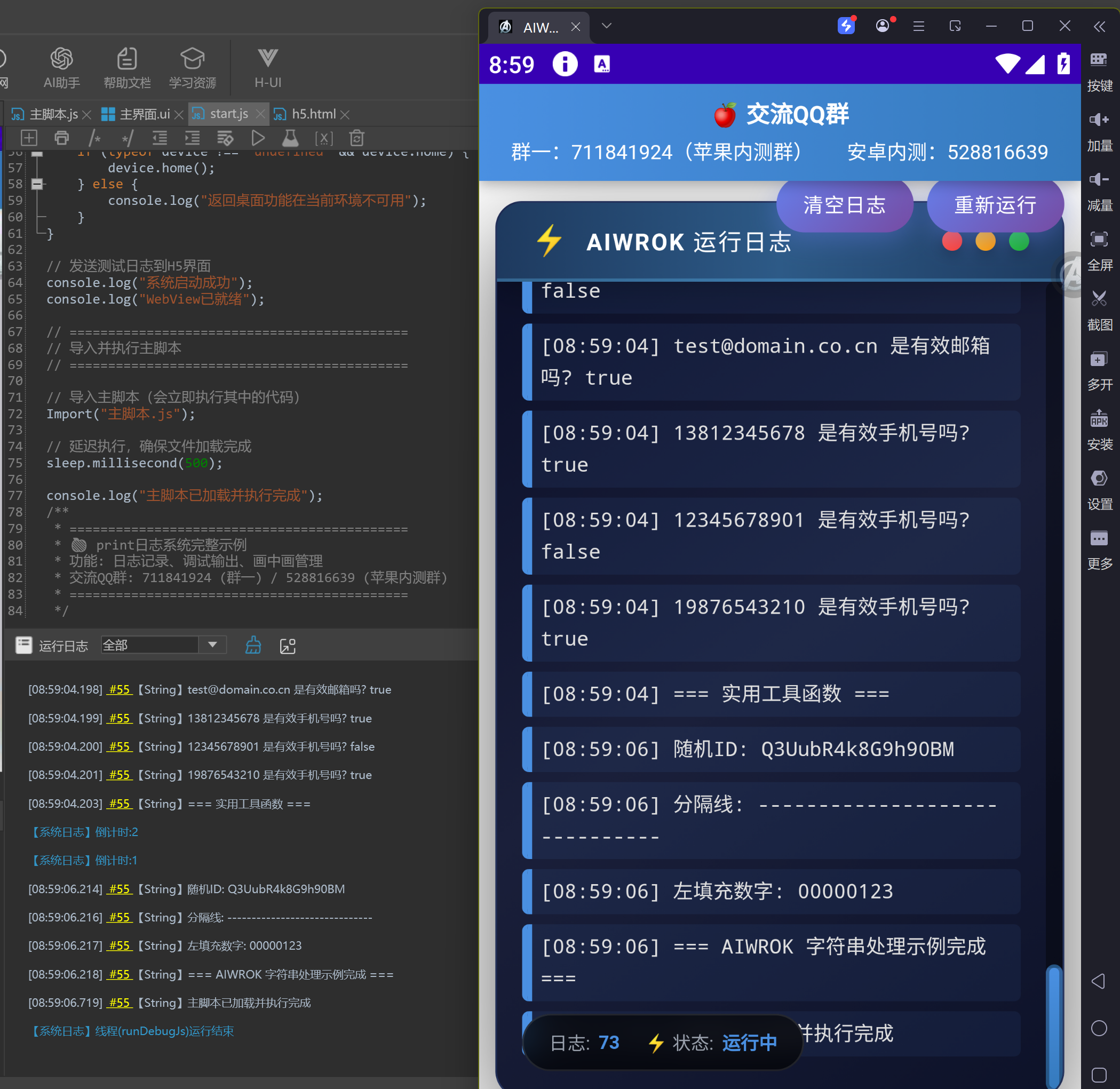Close the h5.html tab
Image resolution: width=1120 pixels, height=1089 pixels.
coord(345,115)
